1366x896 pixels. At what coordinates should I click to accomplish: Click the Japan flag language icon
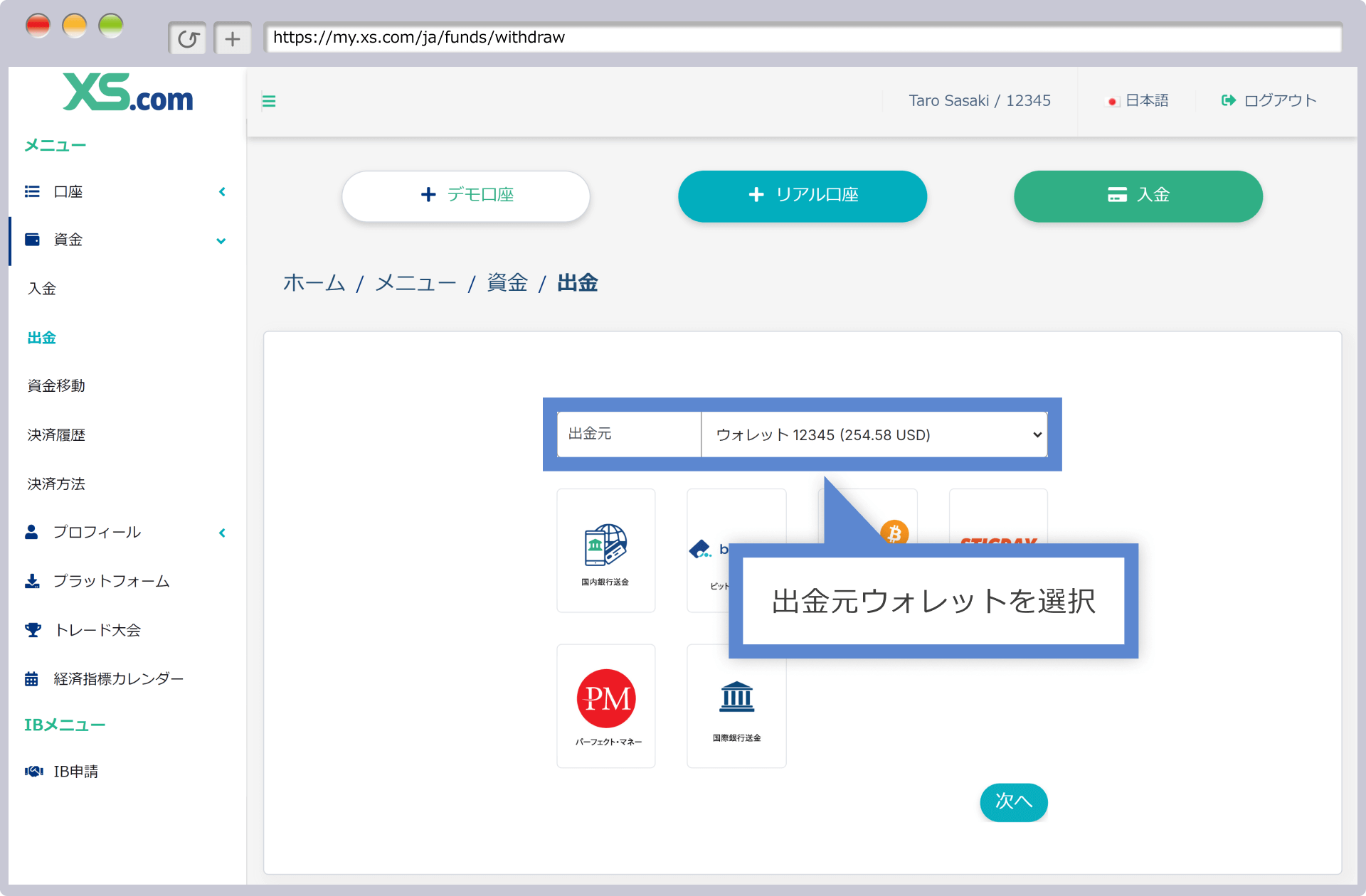tap(1113, 102)
